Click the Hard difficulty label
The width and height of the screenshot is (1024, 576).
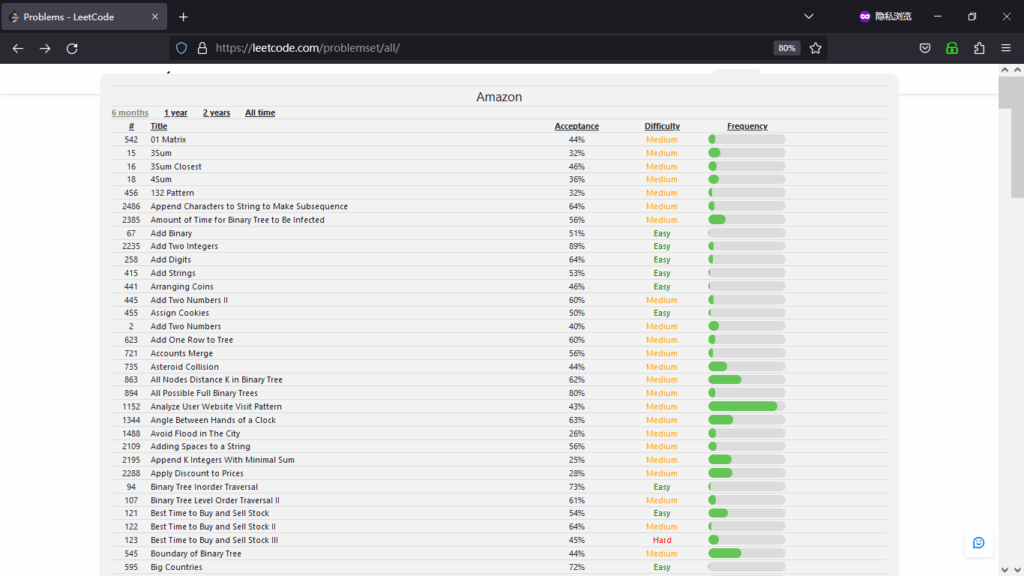(x=662, y=540)
